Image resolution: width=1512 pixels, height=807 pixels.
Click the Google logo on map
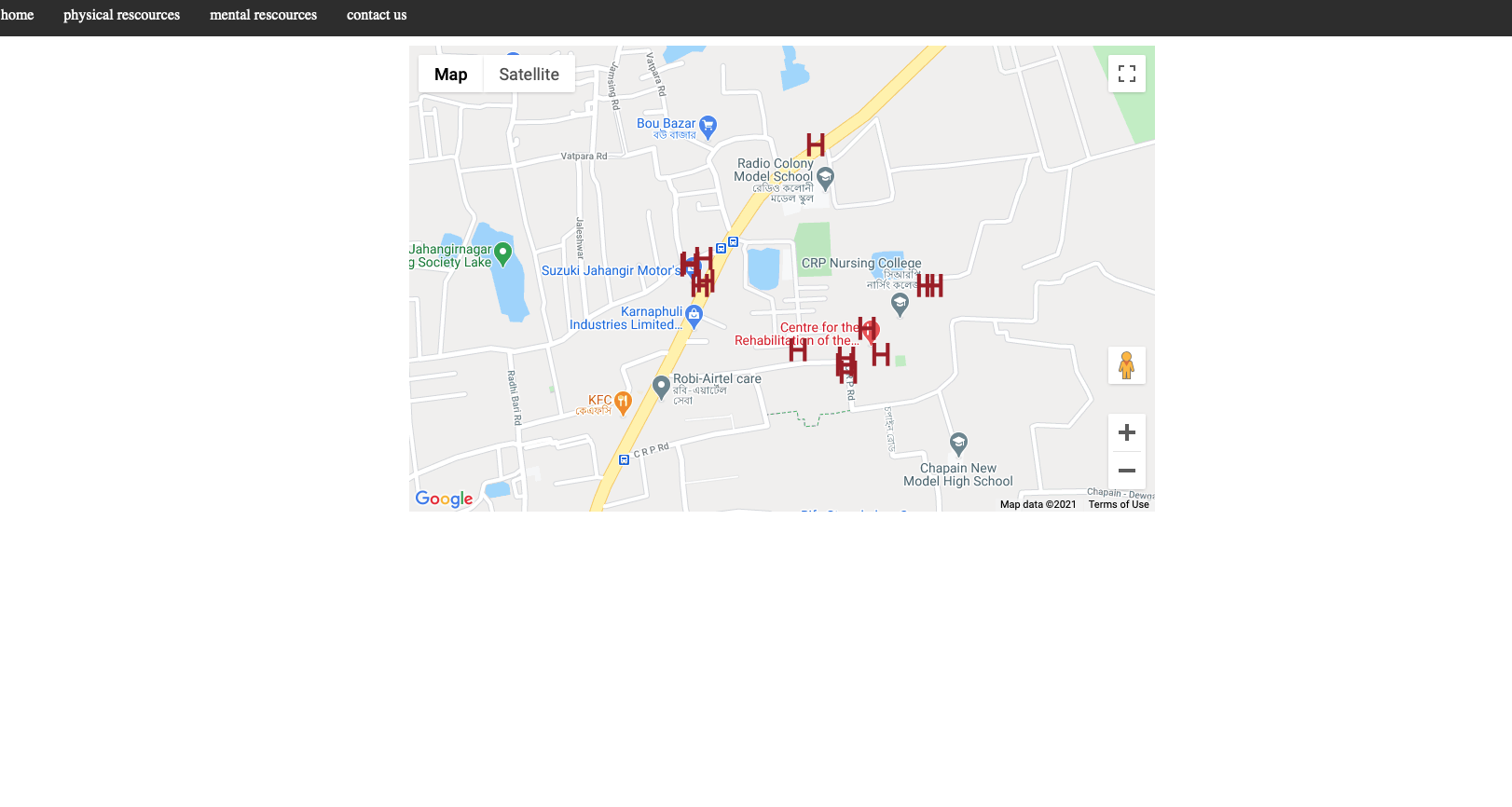pos(444,499)
